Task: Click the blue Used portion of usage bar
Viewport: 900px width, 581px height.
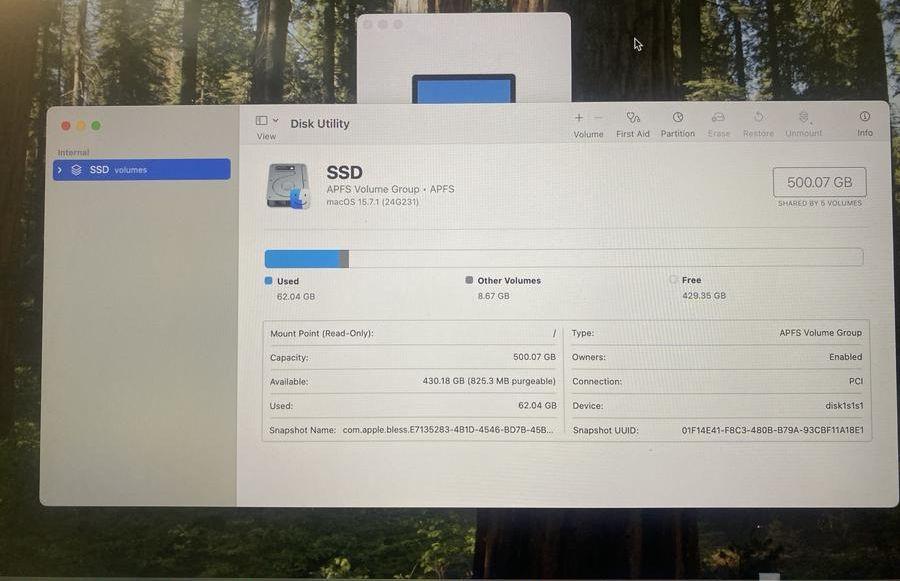Action: pyautogui.click(x=302, y=258)
